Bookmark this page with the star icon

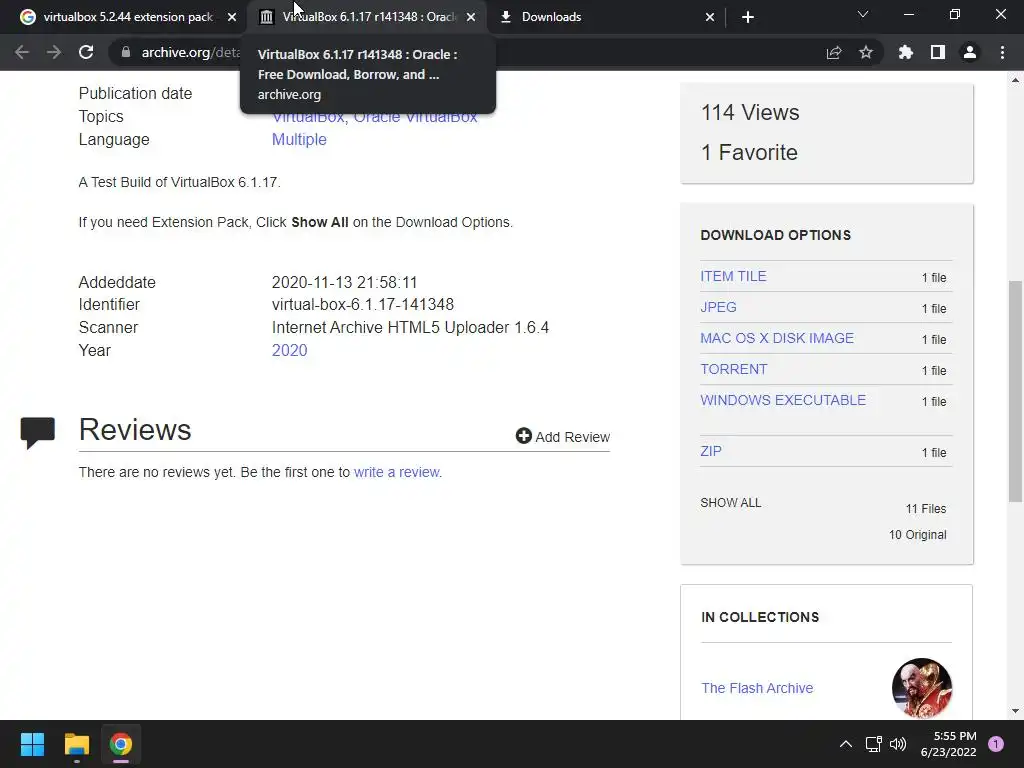click(866, 52)
